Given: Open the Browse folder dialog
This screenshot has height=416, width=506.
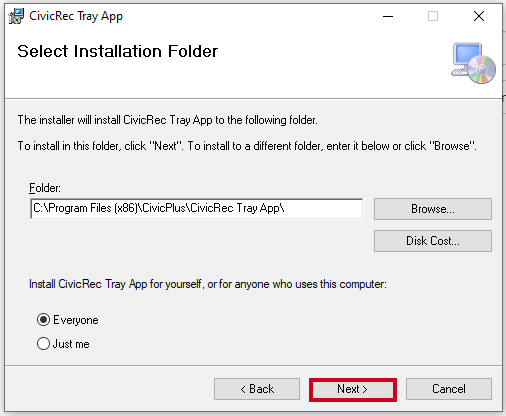Looking at the screenshot, I should [x=433, y=209].
